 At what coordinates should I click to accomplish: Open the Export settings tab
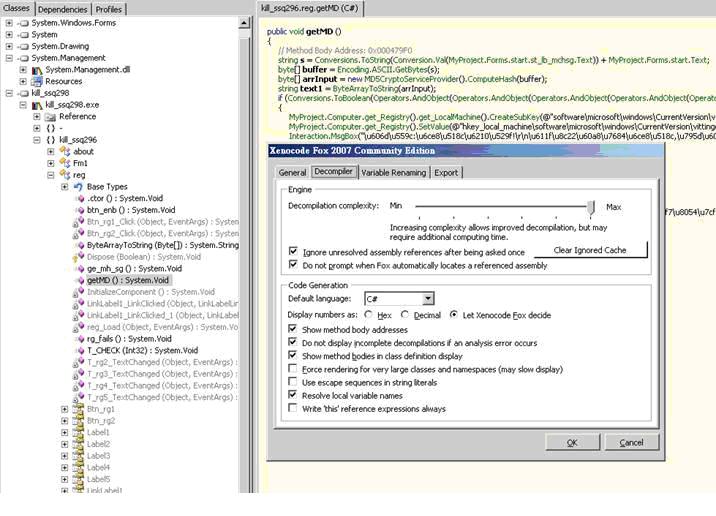[x=446, y=173]
